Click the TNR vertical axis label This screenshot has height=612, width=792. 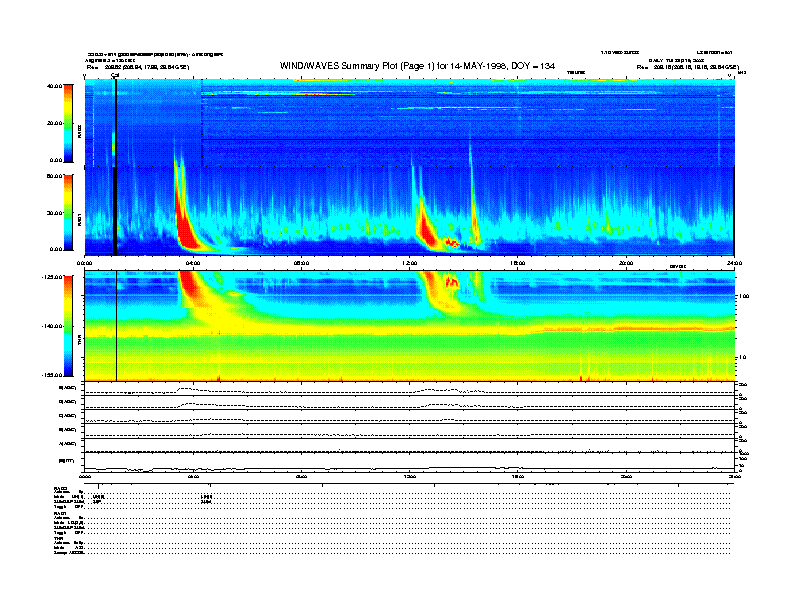coord(79,340)
